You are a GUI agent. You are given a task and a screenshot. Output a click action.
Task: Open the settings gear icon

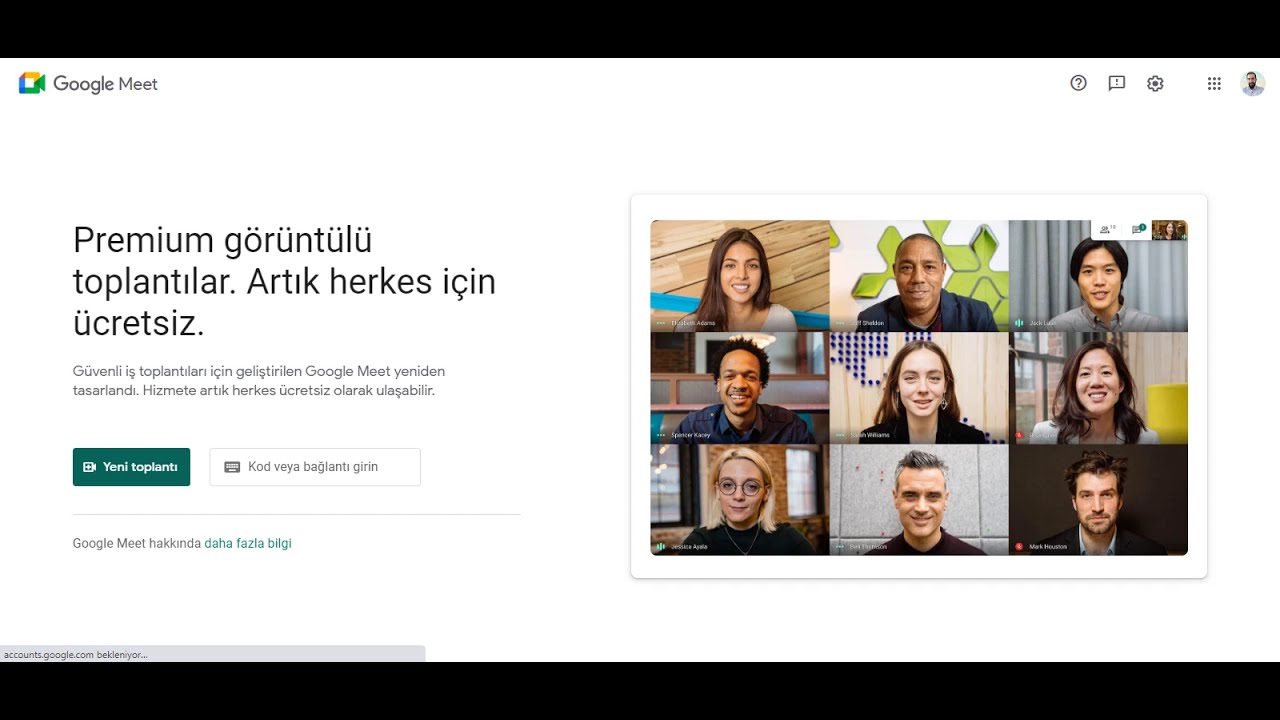click(x=1155, y=84)
